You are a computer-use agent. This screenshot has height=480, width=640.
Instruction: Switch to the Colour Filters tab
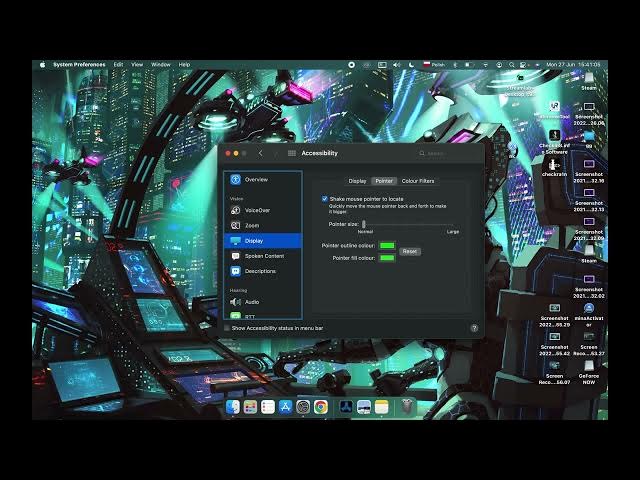pyautogui.click(x=418, y=181)
